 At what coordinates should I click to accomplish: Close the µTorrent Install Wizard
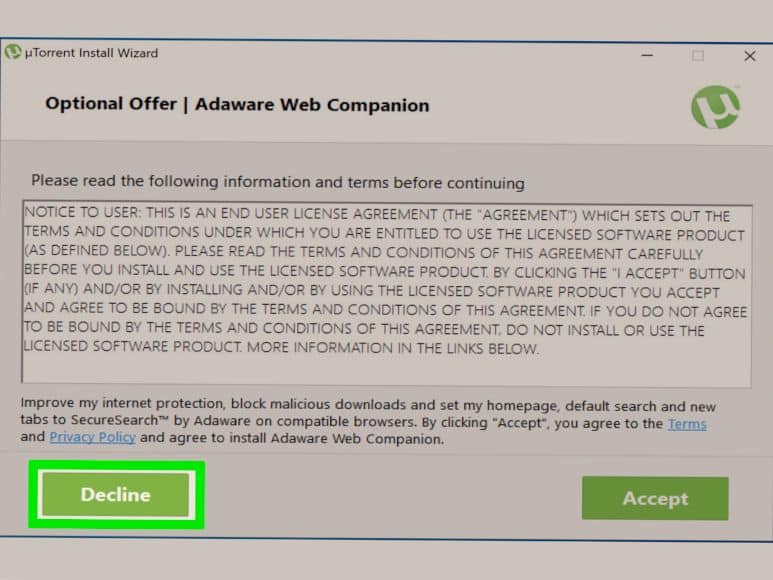pos(750,56)
